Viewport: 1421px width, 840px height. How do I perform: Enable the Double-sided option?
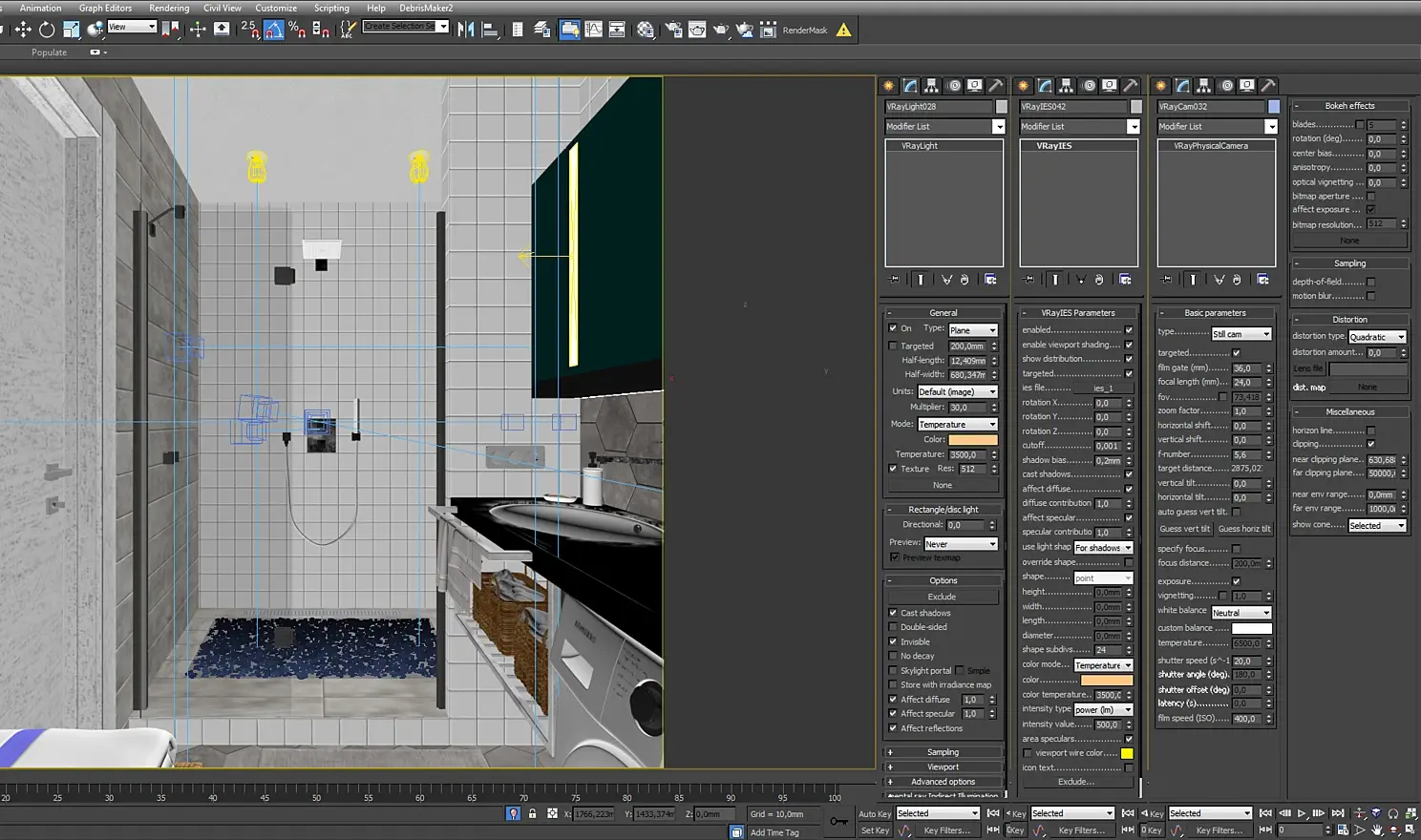[x=893, y=627]
